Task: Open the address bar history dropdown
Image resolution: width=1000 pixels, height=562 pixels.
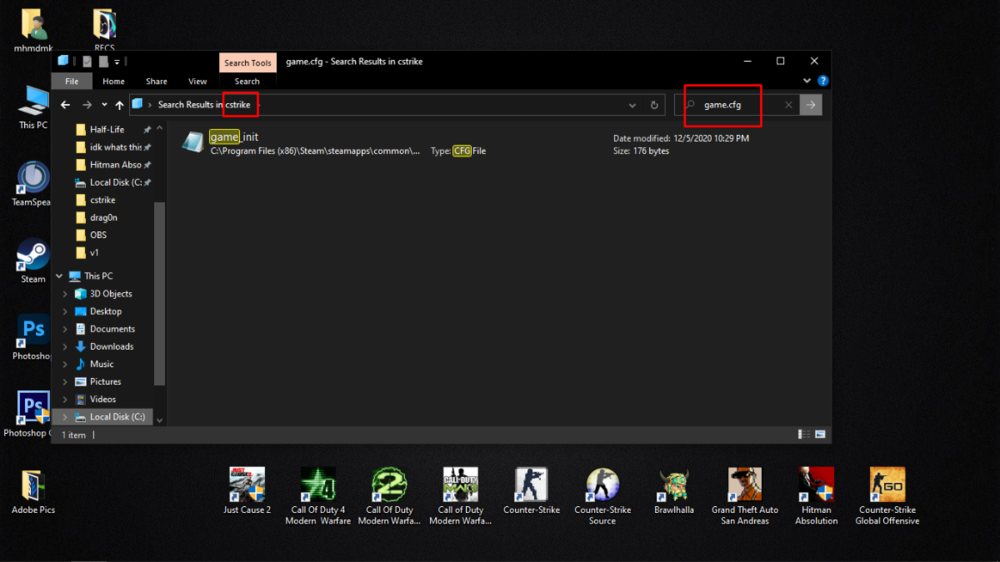Action: (632, 105)
